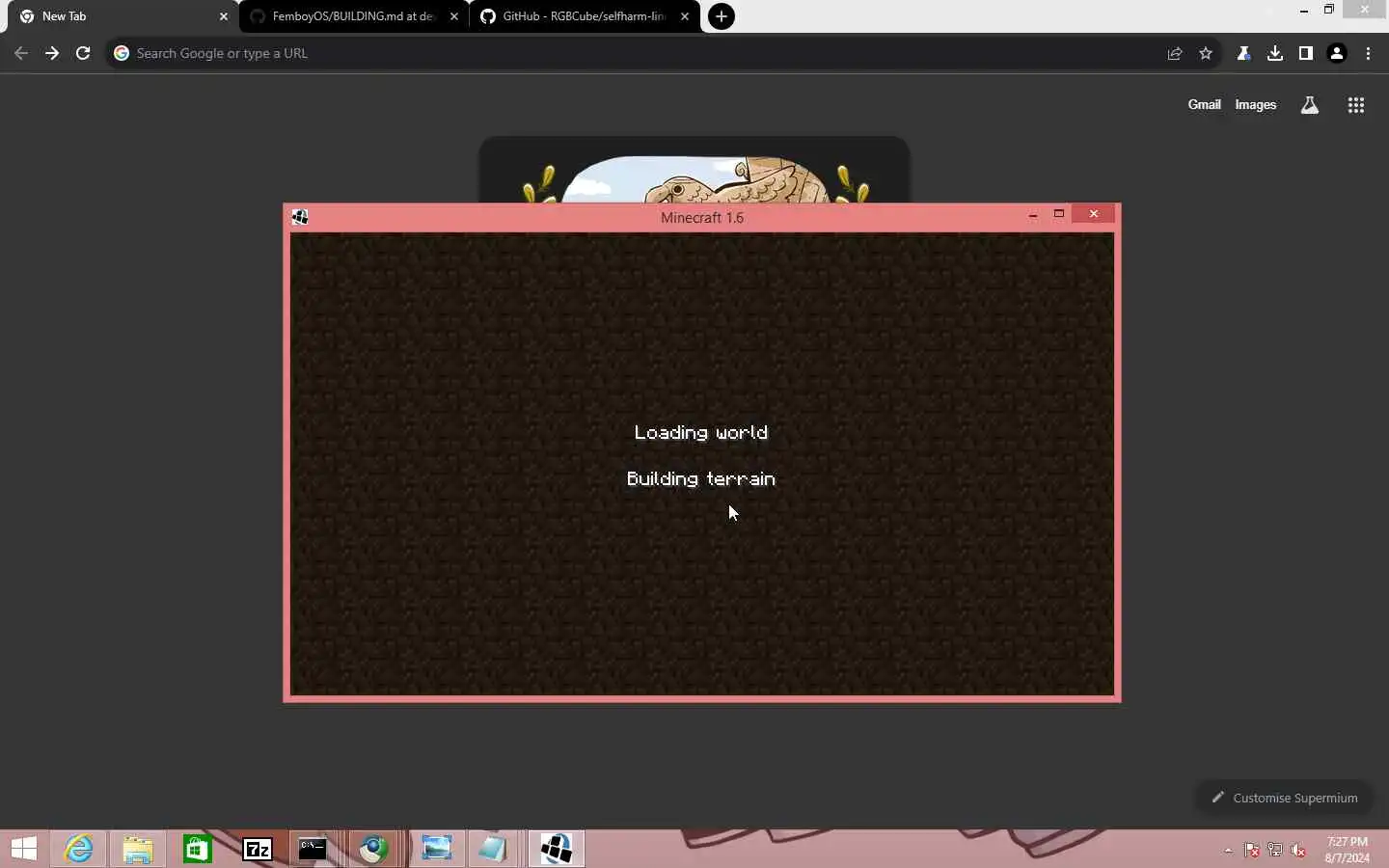Open the flask experiments icon in browser toolbar
The image size is (1389, 868).
1244,54
